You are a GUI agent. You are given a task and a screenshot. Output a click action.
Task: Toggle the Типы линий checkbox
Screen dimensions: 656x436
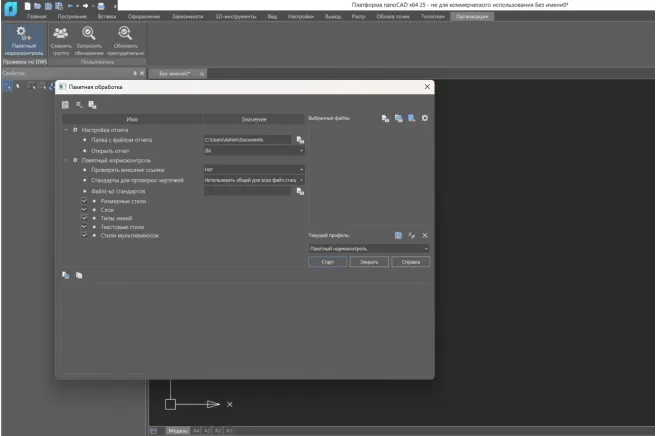coord(83,218)
